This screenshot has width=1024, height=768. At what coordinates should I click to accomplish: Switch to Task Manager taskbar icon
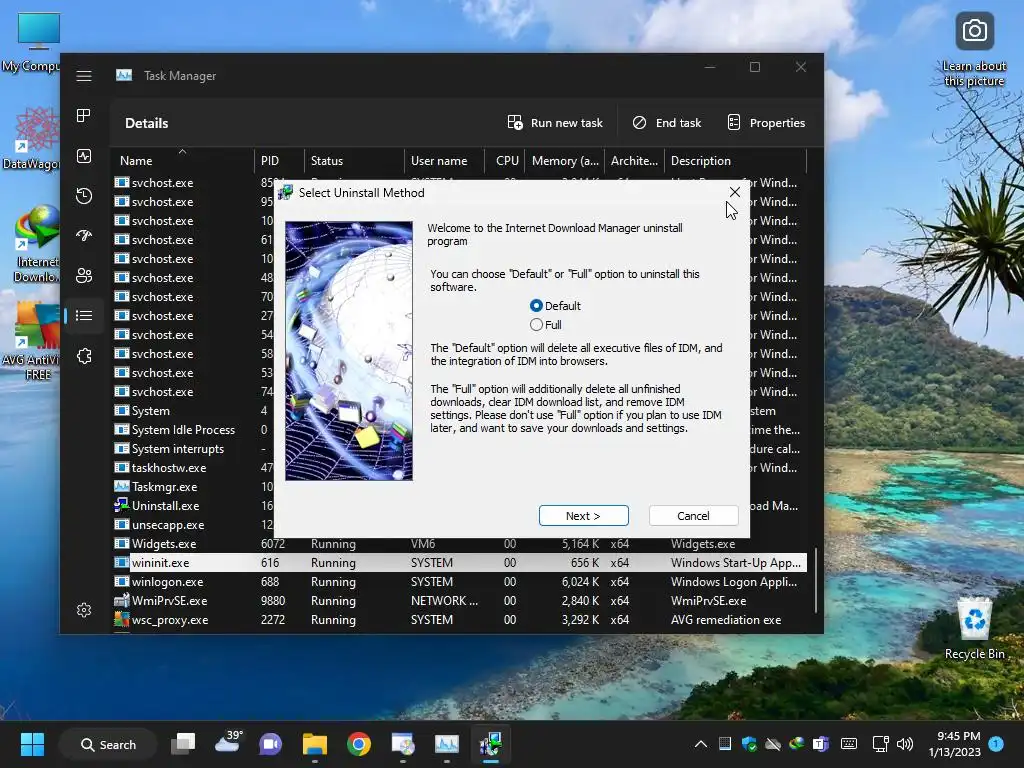[447, 744]
